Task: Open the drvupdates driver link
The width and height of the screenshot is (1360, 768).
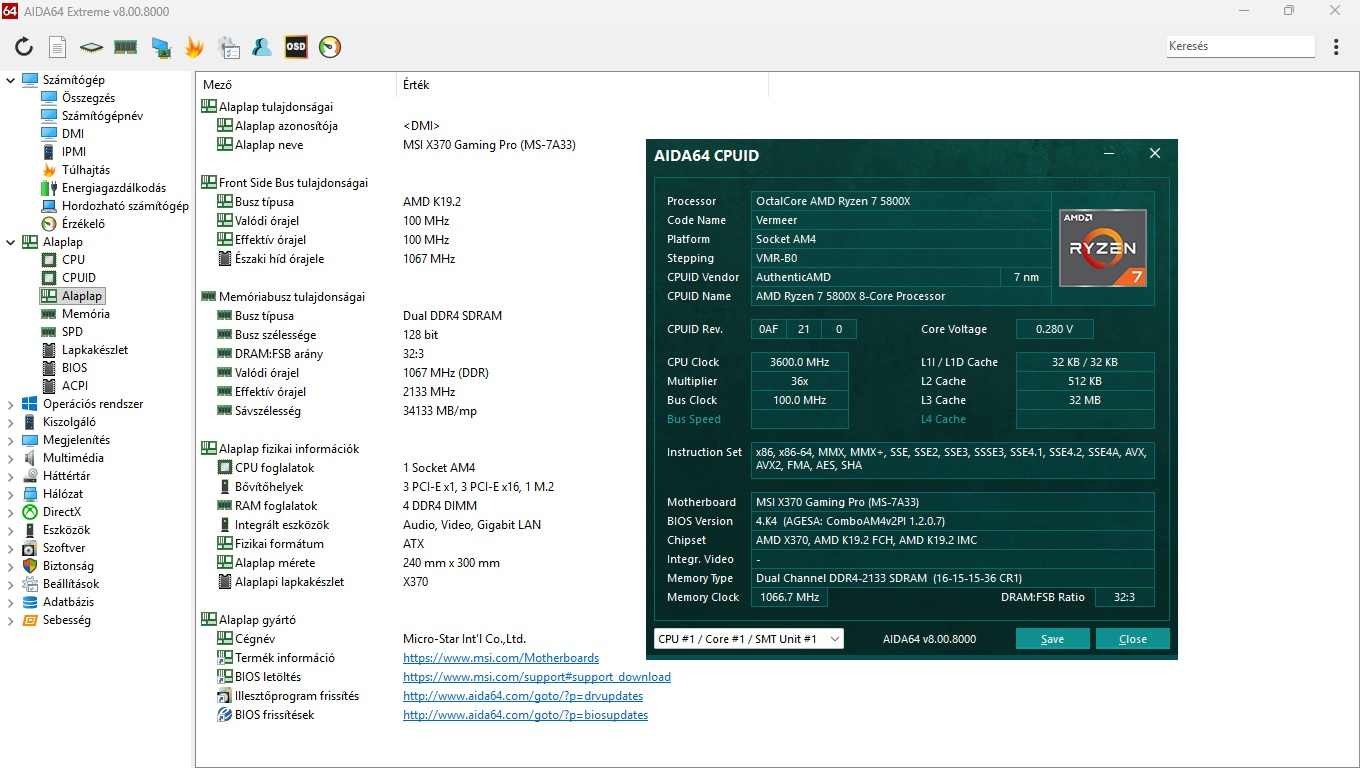Action: point(523,696)
